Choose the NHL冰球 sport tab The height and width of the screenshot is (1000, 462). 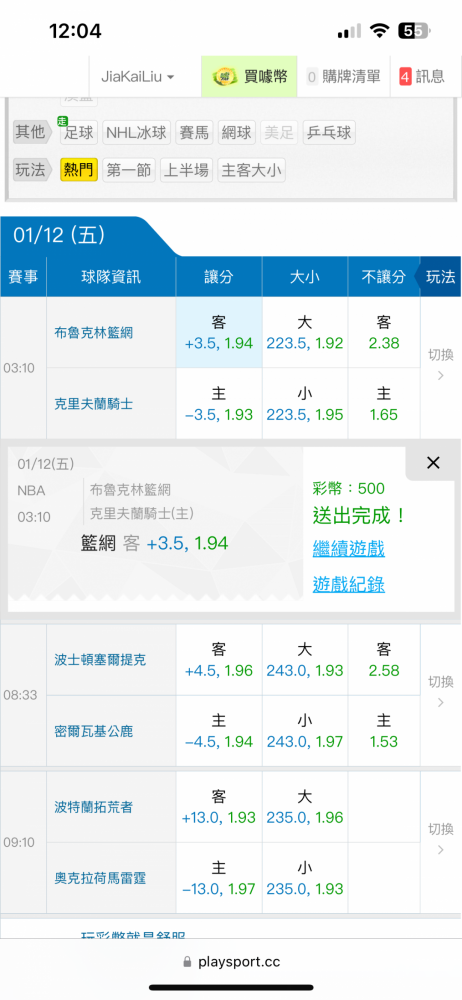point(136,133)
